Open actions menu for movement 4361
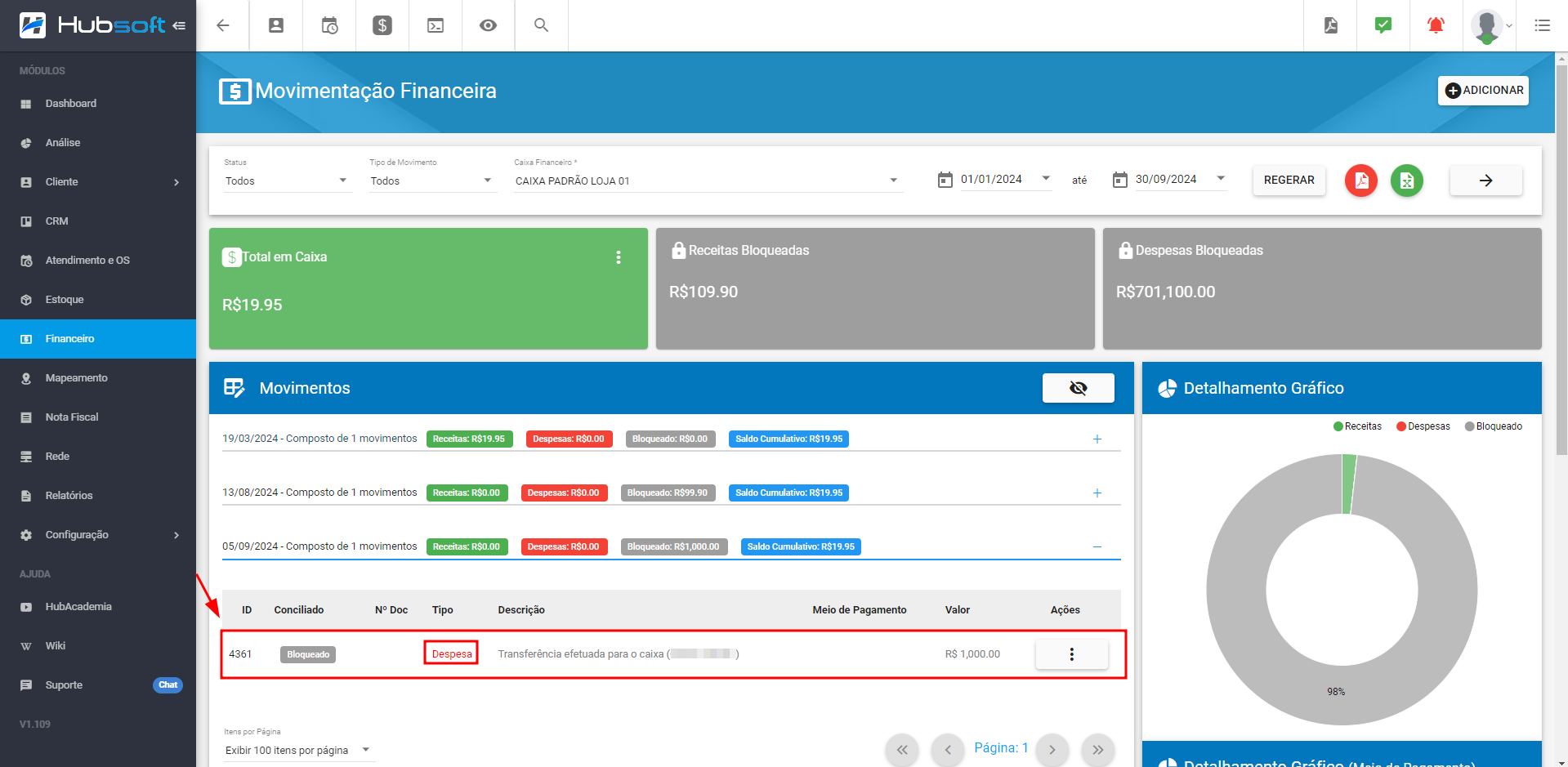 pos(1072,654)
